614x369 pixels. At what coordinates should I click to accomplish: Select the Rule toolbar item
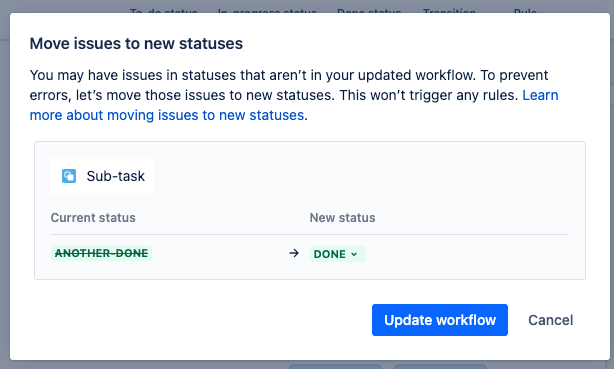coord(525,11)
